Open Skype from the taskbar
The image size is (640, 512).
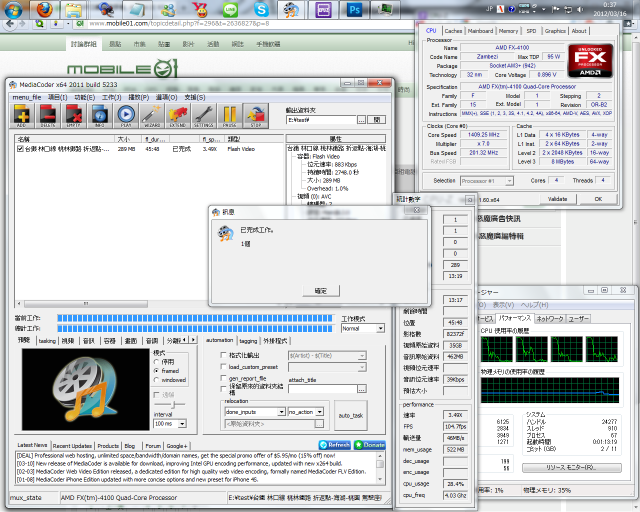click(x=261, y=10)
